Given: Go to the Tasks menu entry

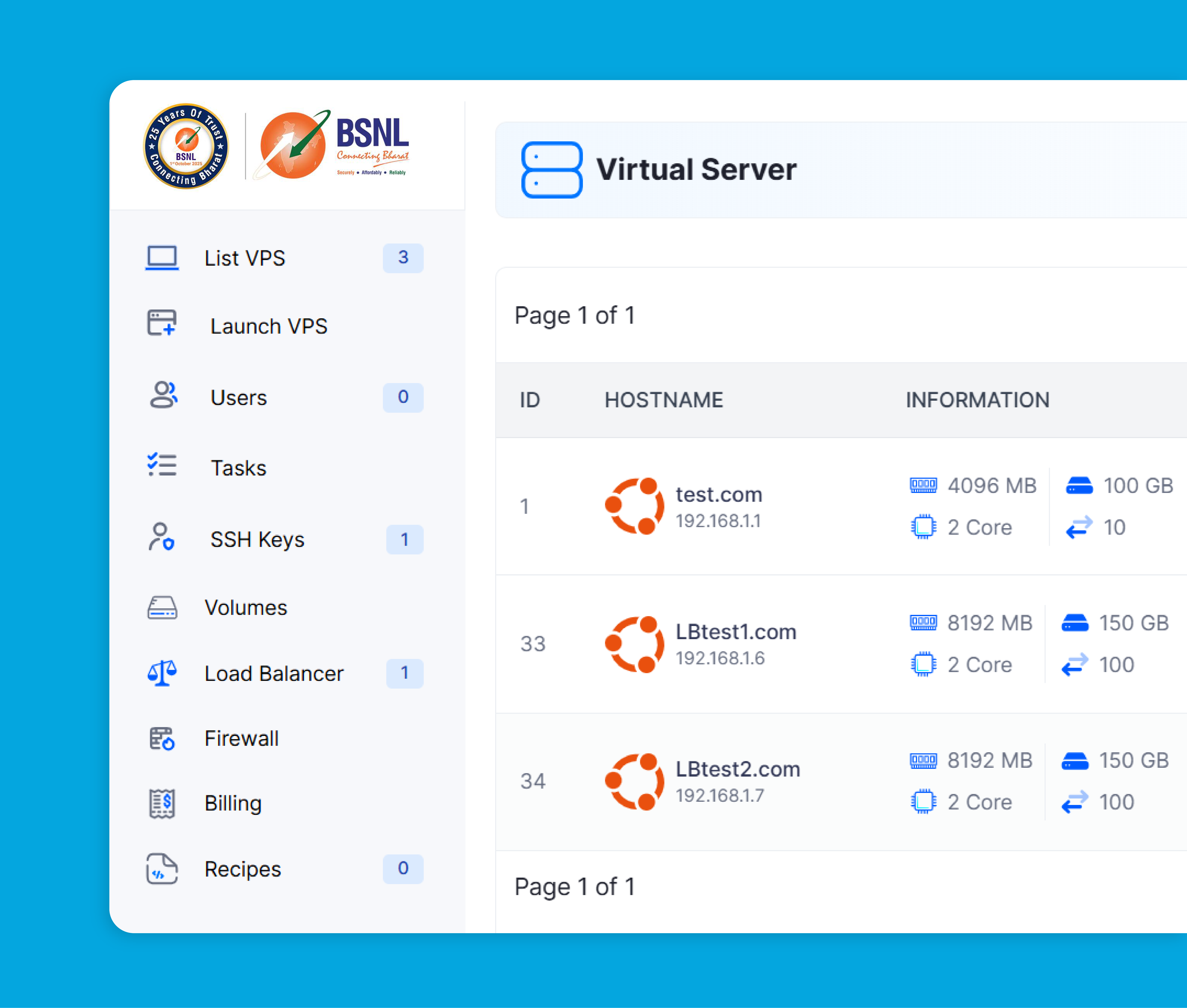Looking at the screenshot, I should pyautogui.click(x=238, y=468).
